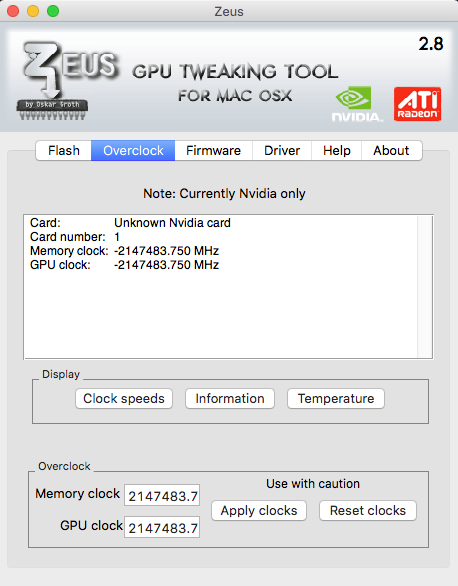Minimize the Zeus window with yellow button
This screenshot has height=586, width=458.
pyautogui.click(x=33, y=11)
